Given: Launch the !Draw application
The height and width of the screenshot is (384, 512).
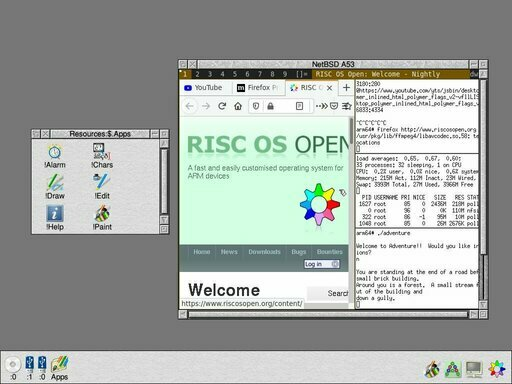Looking at the screenshot, I should 55,187.
